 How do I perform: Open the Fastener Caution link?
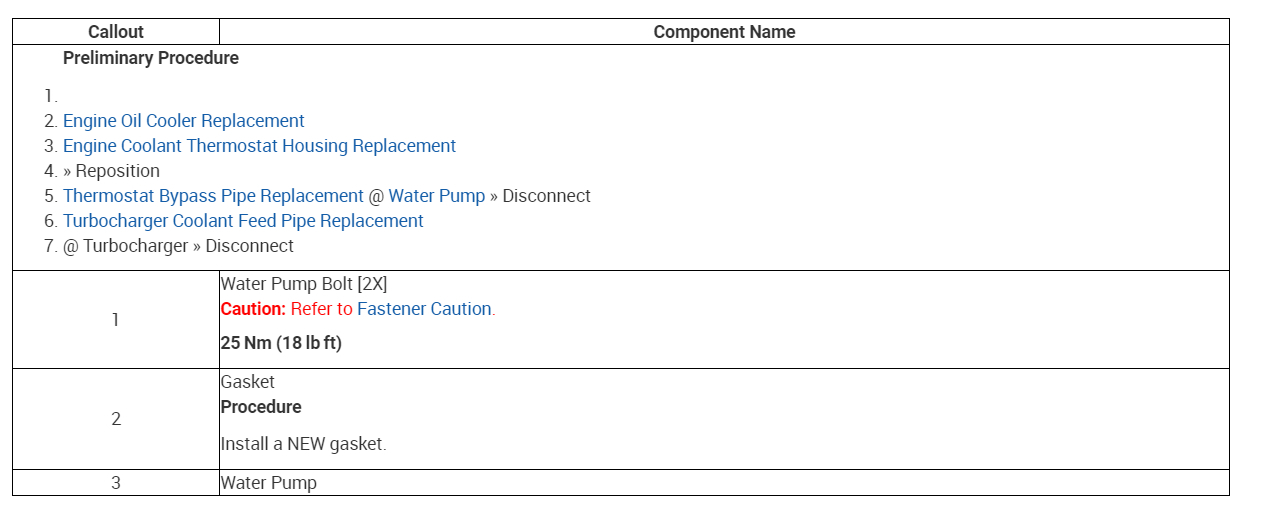click(424, 309)
